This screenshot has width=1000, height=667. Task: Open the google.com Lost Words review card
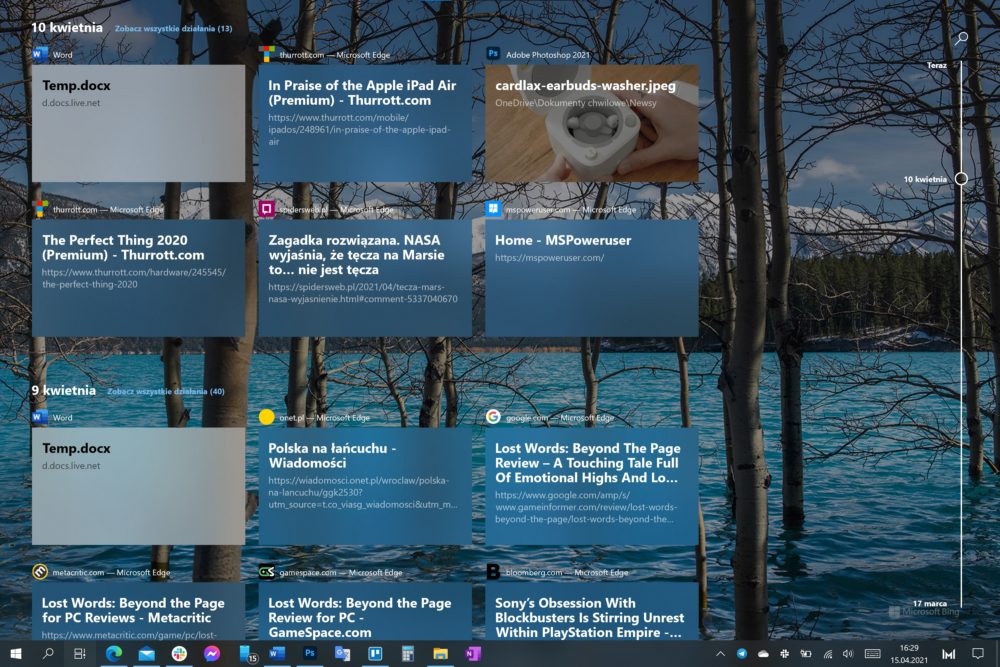tap(592, 486)
